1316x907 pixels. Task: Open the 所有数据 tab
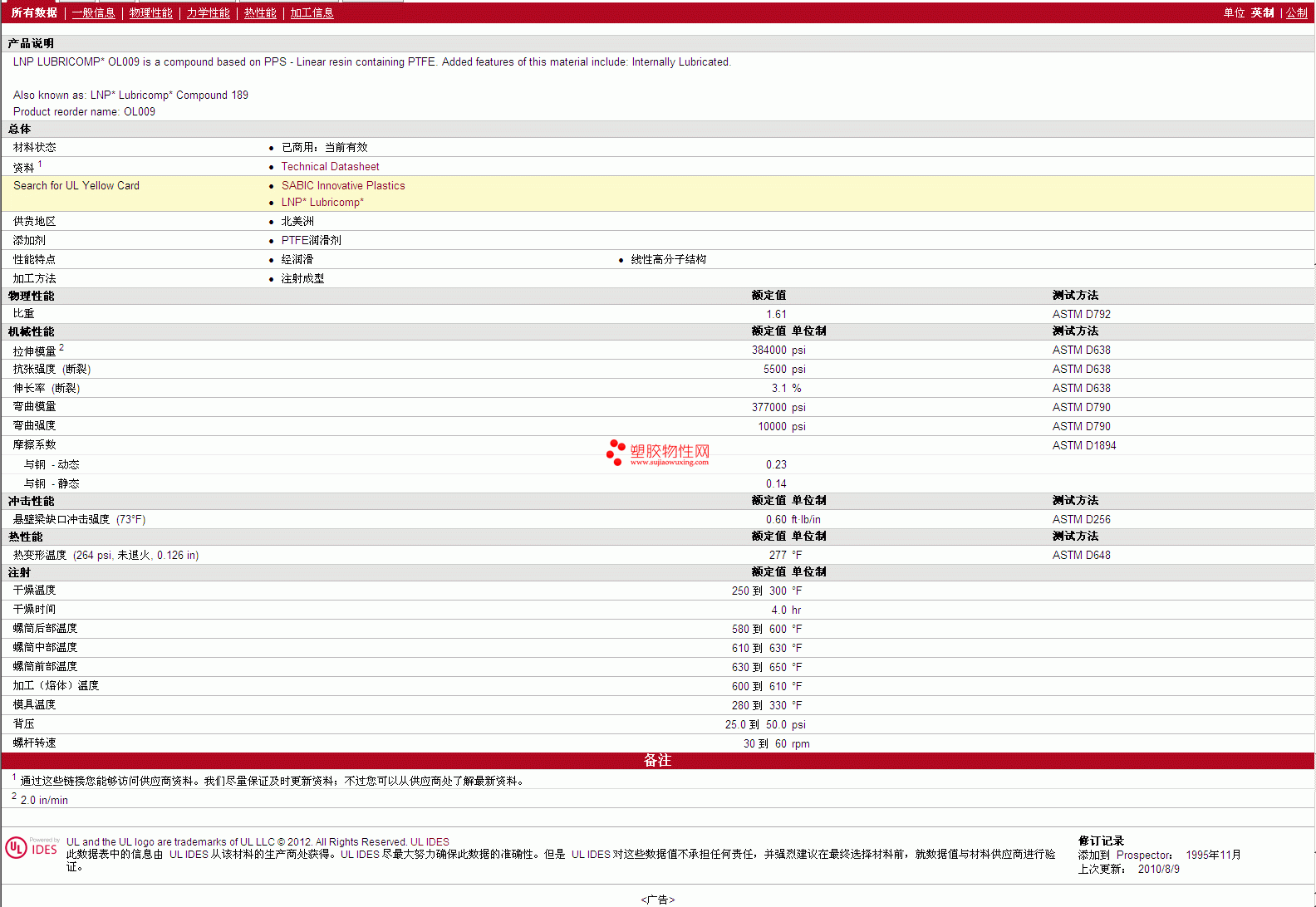34,12
